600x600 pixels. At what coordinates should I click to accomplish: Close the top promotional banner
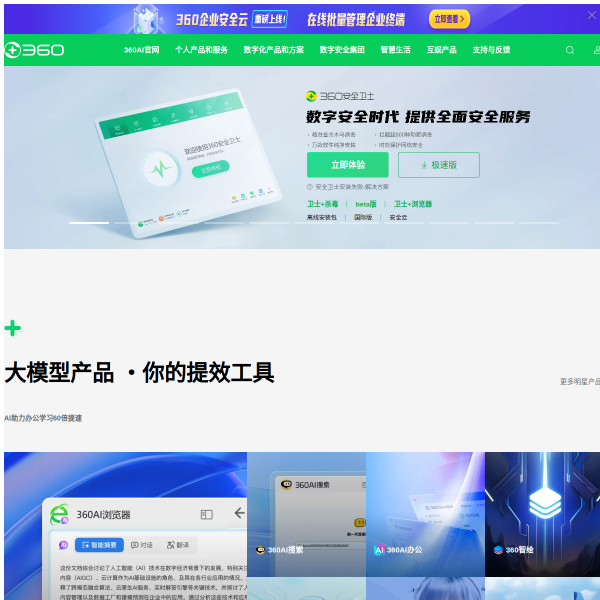(591, 15)
